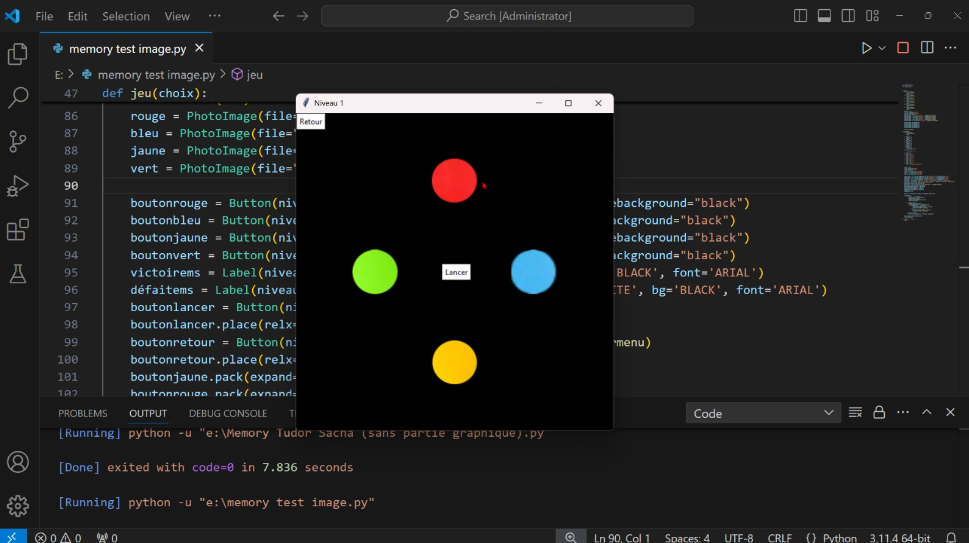Switch to the Debug Console tab
This screenshot has width=969, height=543.
coord(228,413)
